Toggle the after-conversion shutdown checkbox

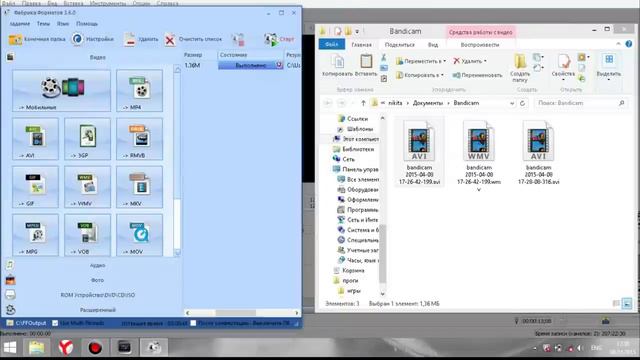click(x=193, y=323)
